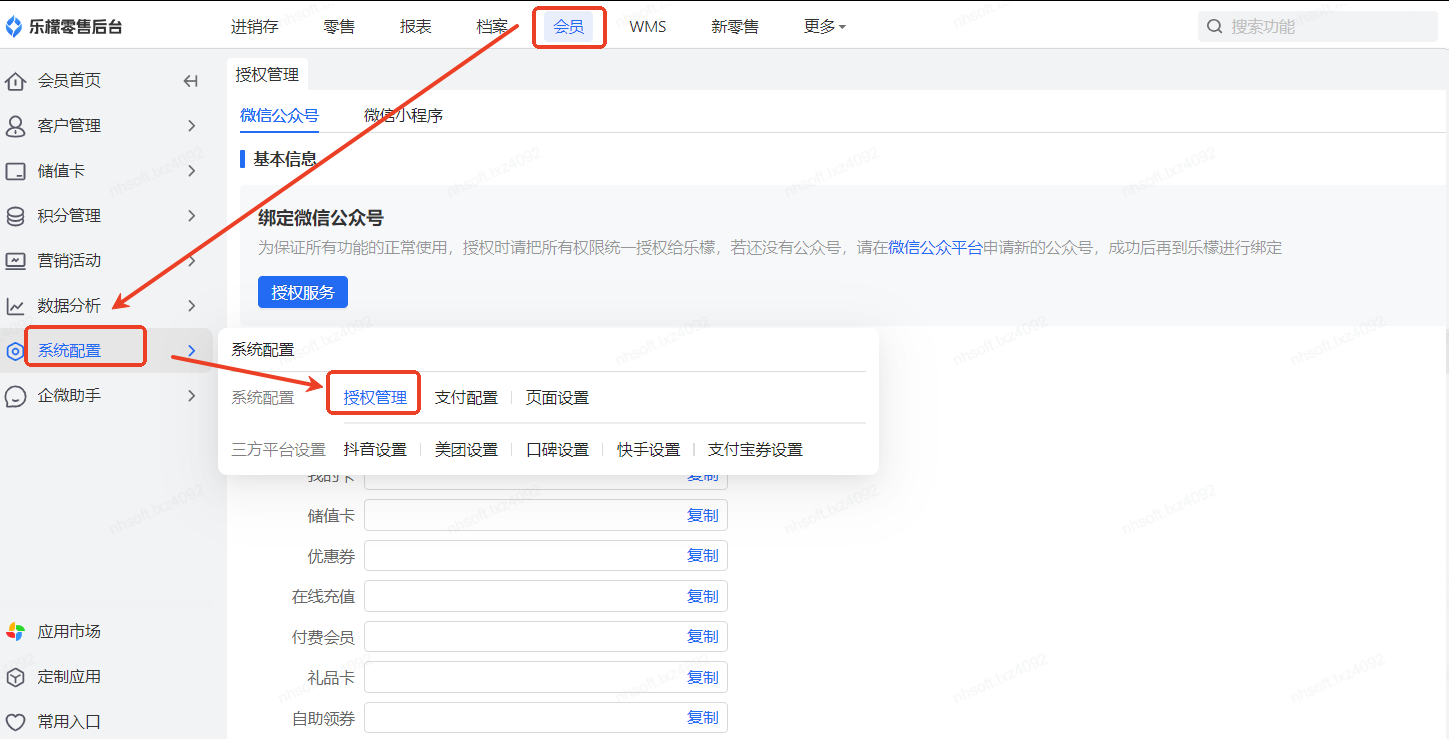Open the 更多 dropdown menu
Screen dimensions: 1449x739
click(825, 27)
